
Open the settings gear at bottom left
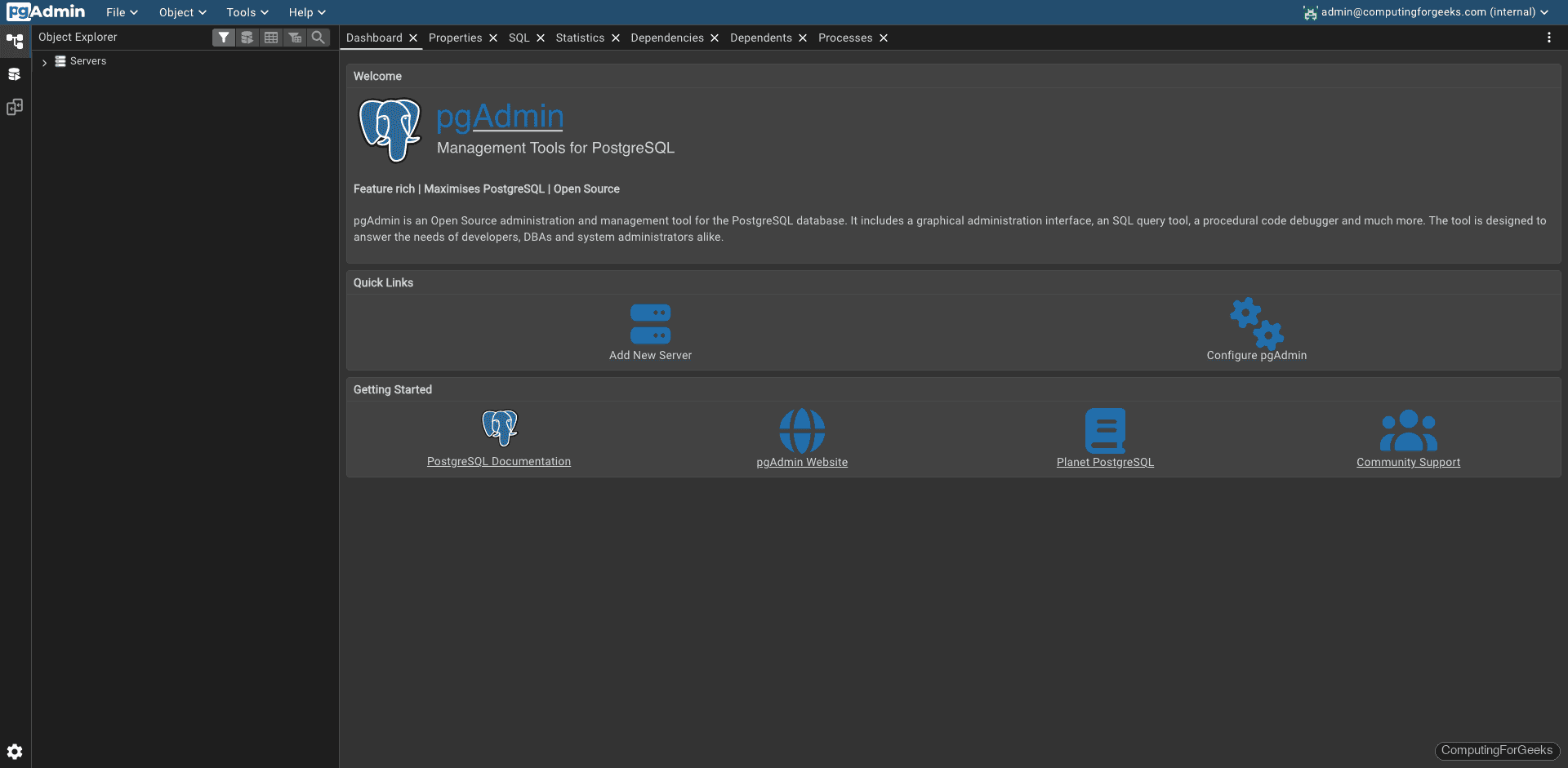coord(15,751)
